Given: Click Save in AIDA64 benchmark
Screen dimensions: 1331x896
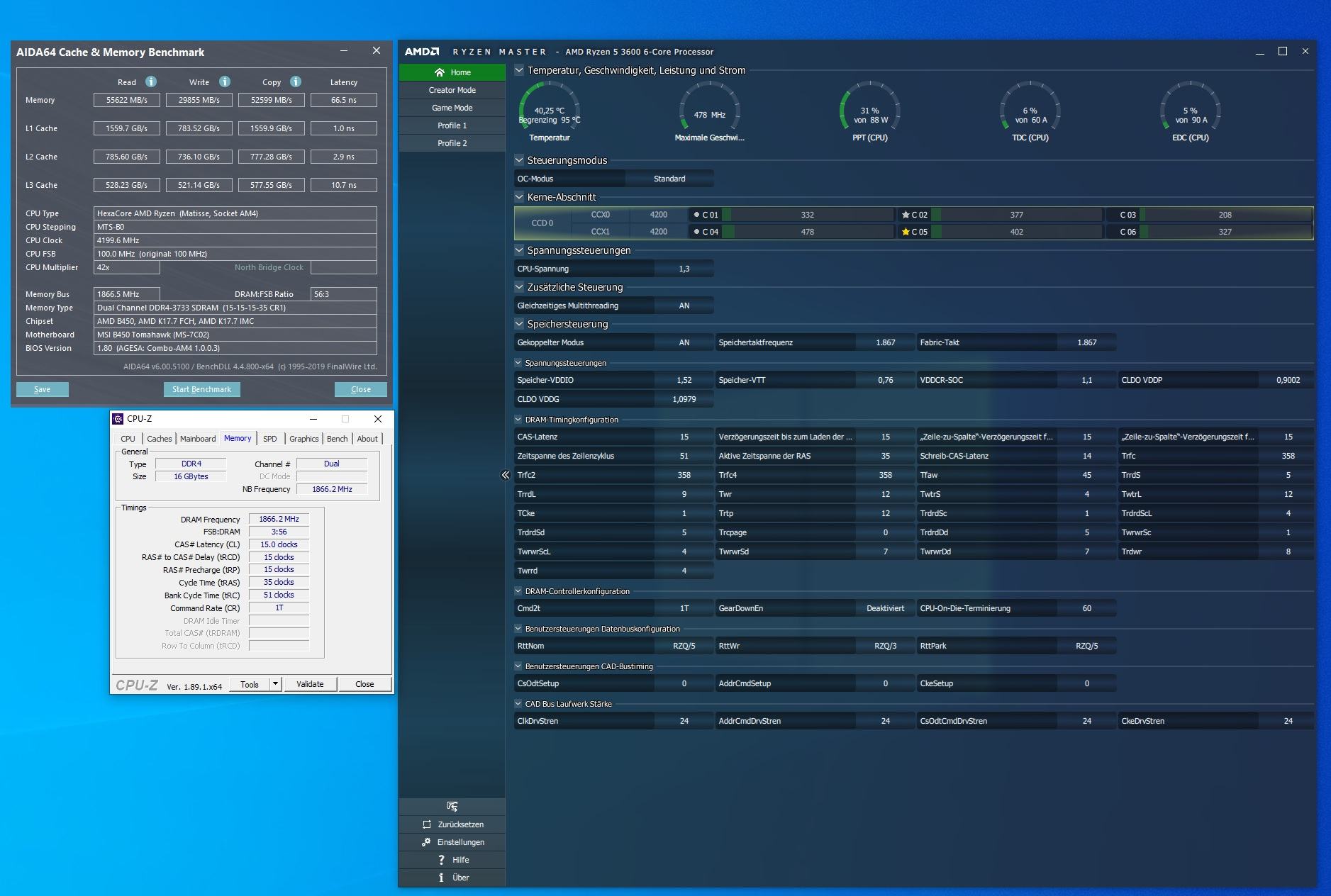Looking at the screenshot, I should (43, 389).
